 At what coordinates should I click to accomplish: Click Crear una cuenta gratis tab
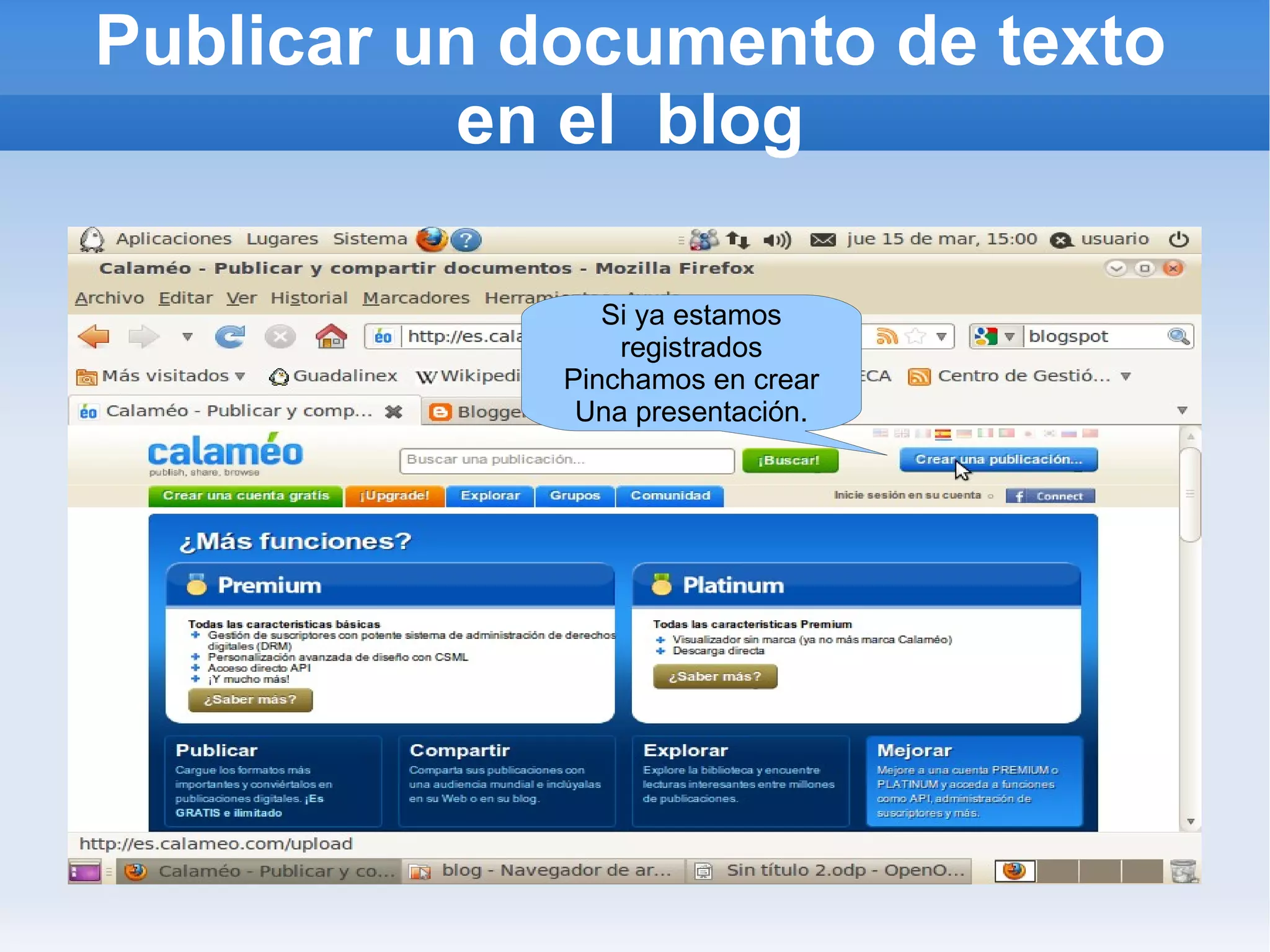click(x=246, y=496)
